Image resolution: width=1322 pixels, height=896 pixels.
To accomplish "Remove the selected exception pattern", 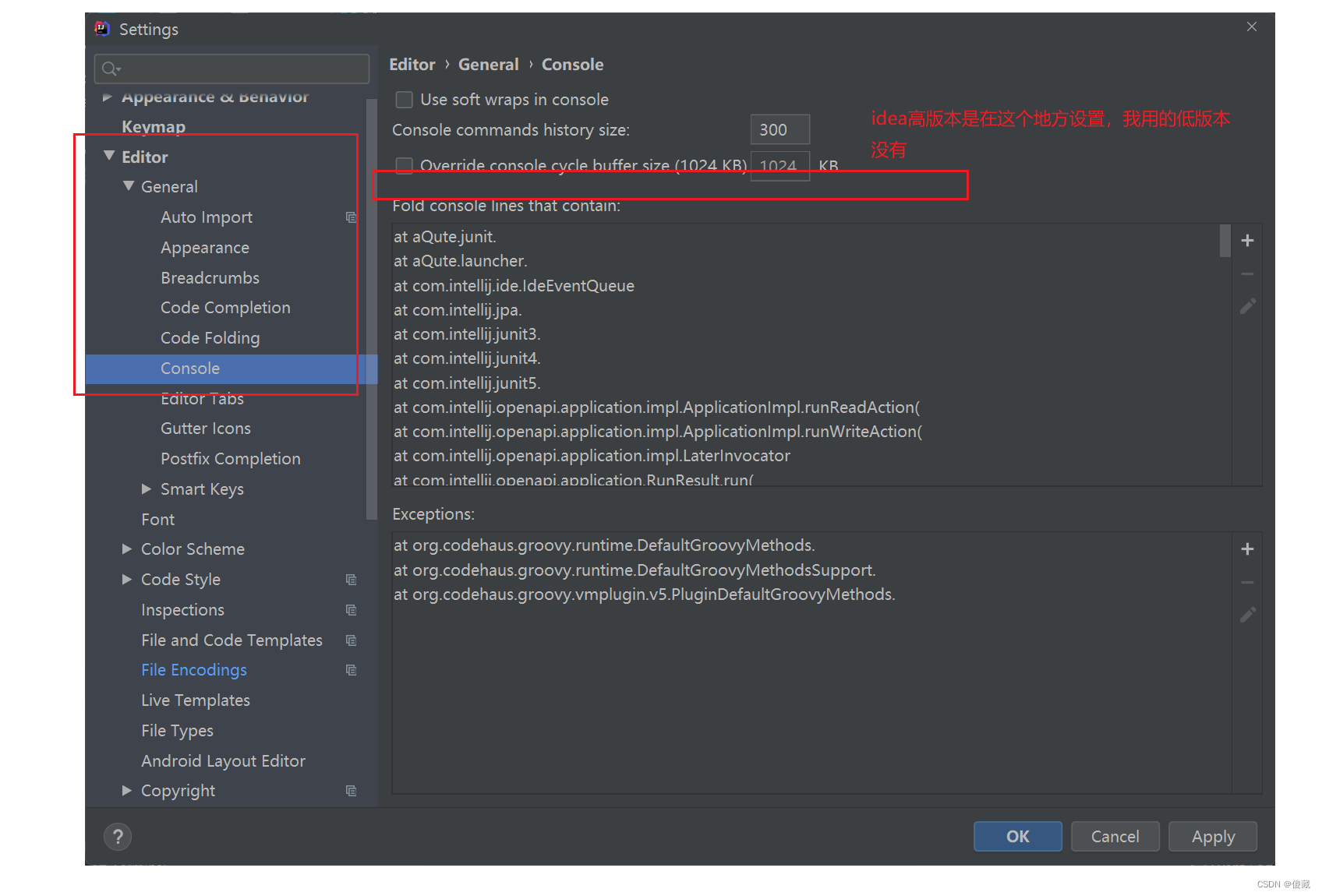I will (1247, 582).
